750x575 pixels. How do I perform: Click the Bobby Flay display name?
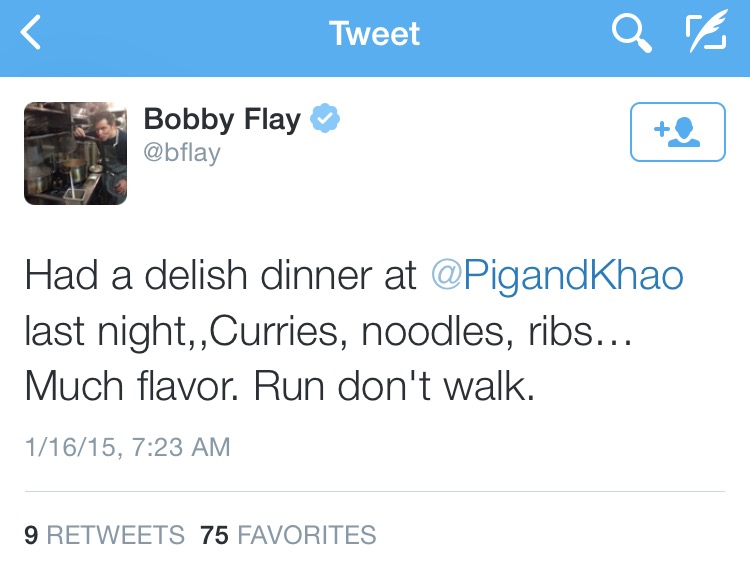pos(222,120)
